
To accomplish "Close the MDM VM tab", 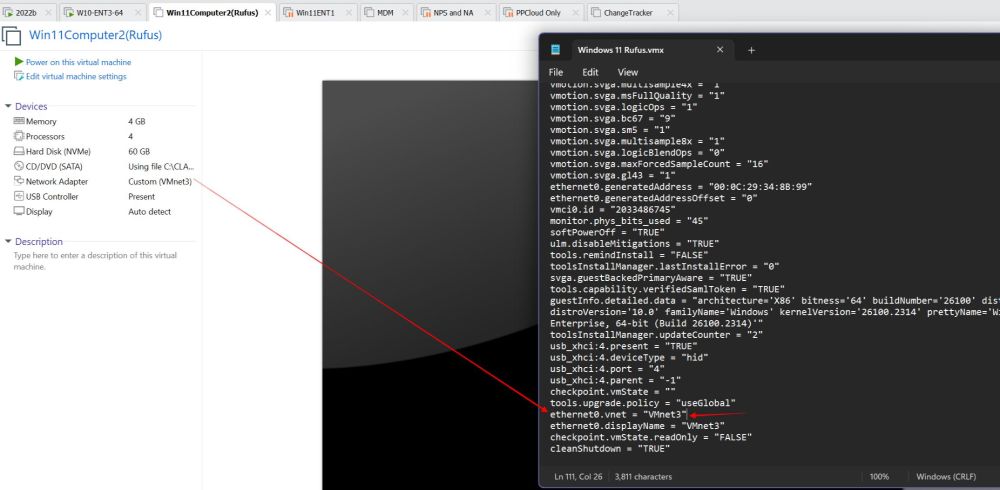I will tap(406, 13).
